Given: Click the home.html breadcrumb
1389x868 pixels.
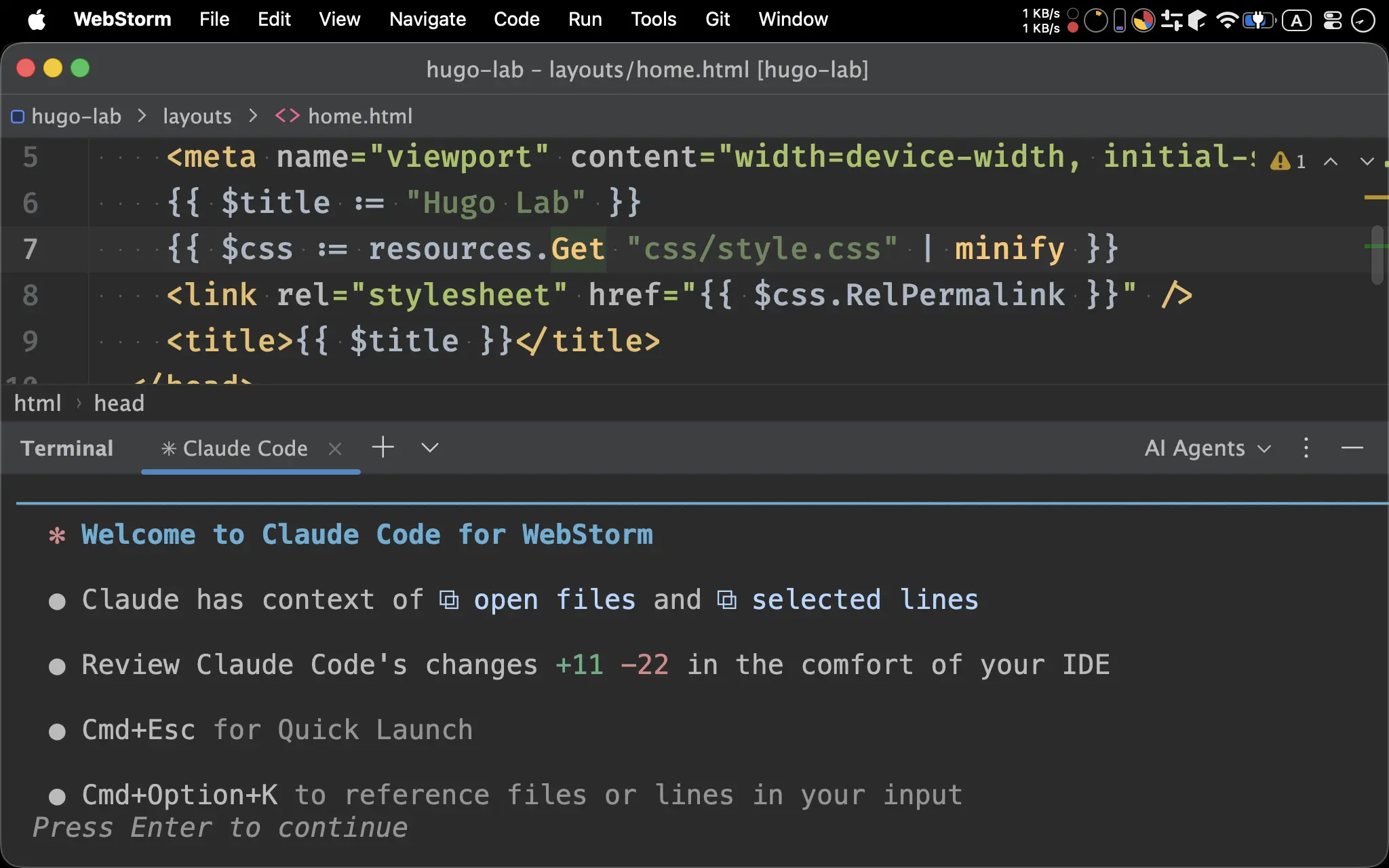Looking at the screenshot, I should [360, 116].
